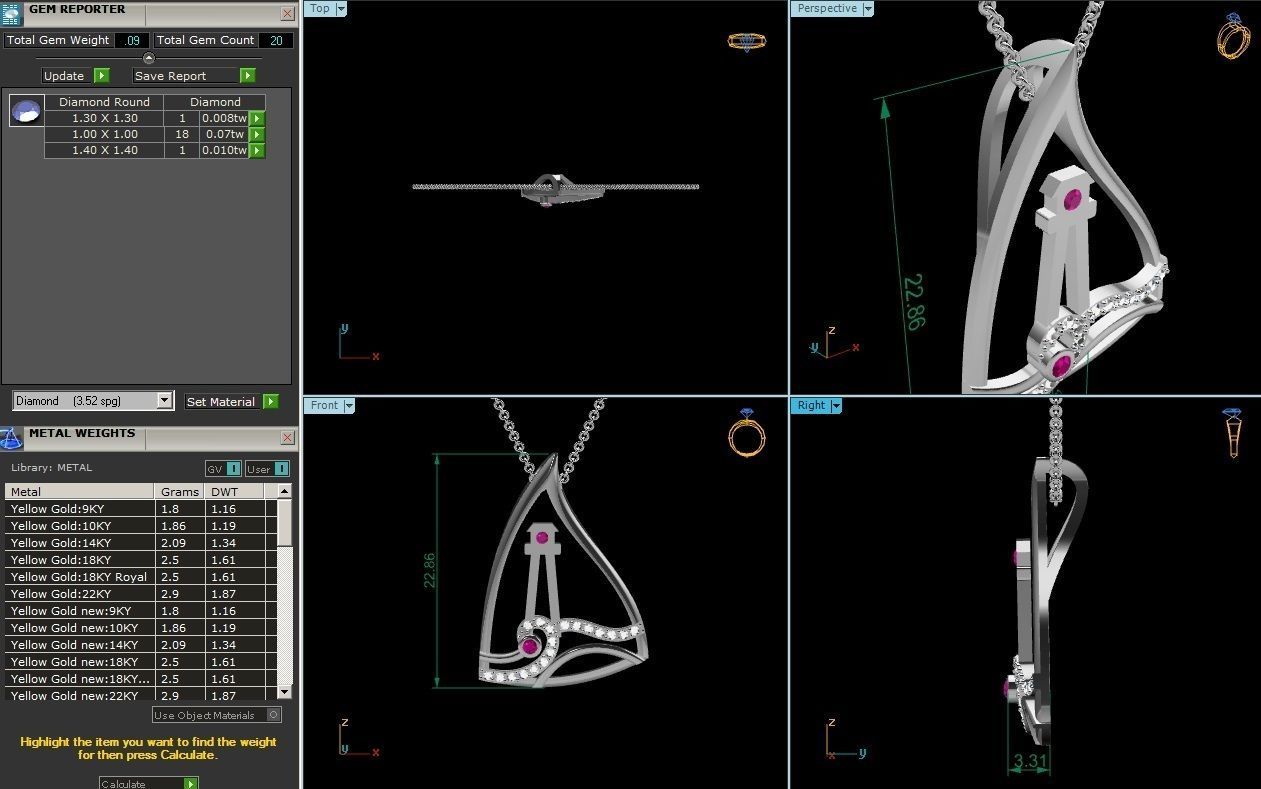Click metal list scrollbar down arrow
1261x789 pixels.
285,691
